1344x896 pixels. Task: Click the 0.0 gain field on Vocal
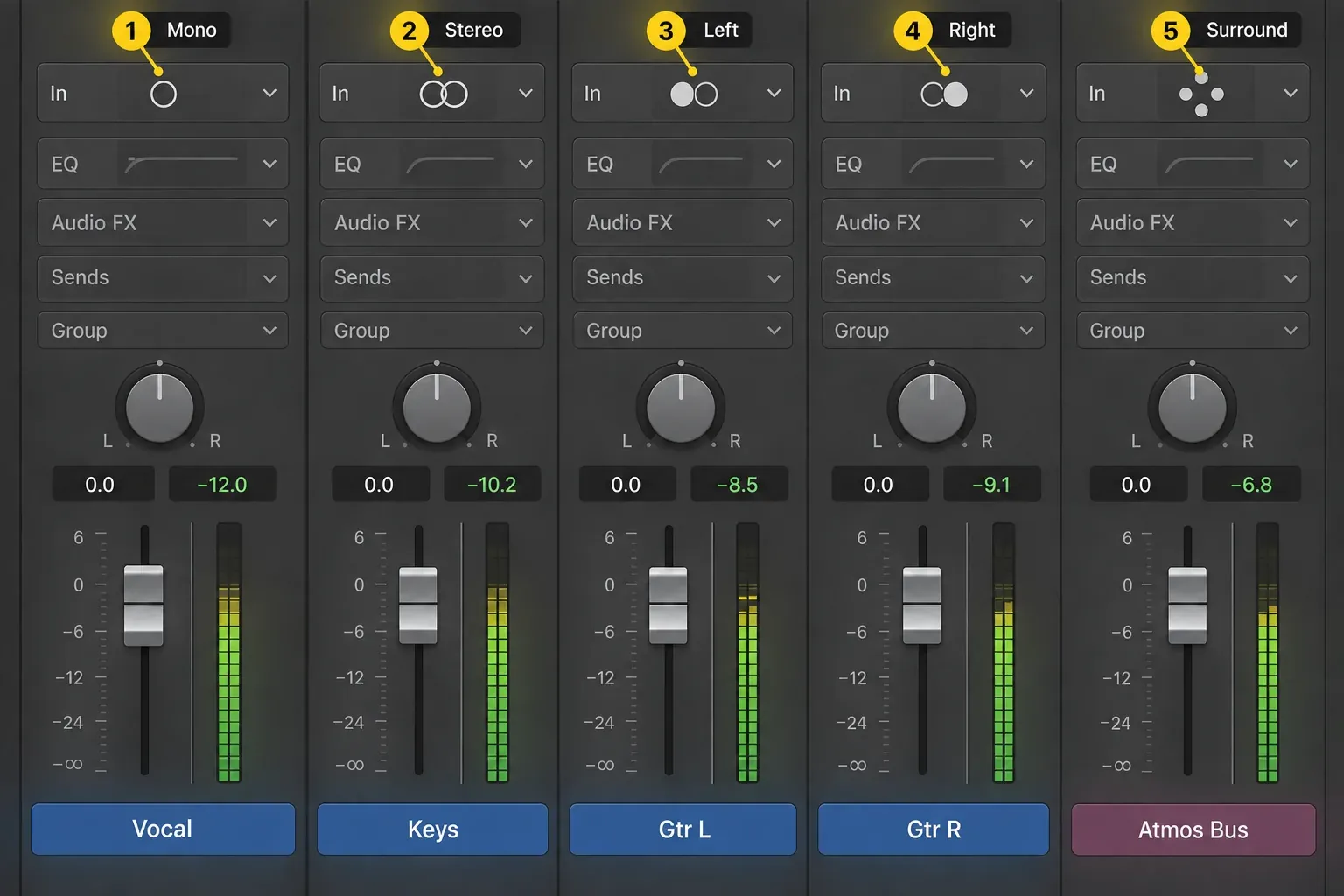(103, 484)
